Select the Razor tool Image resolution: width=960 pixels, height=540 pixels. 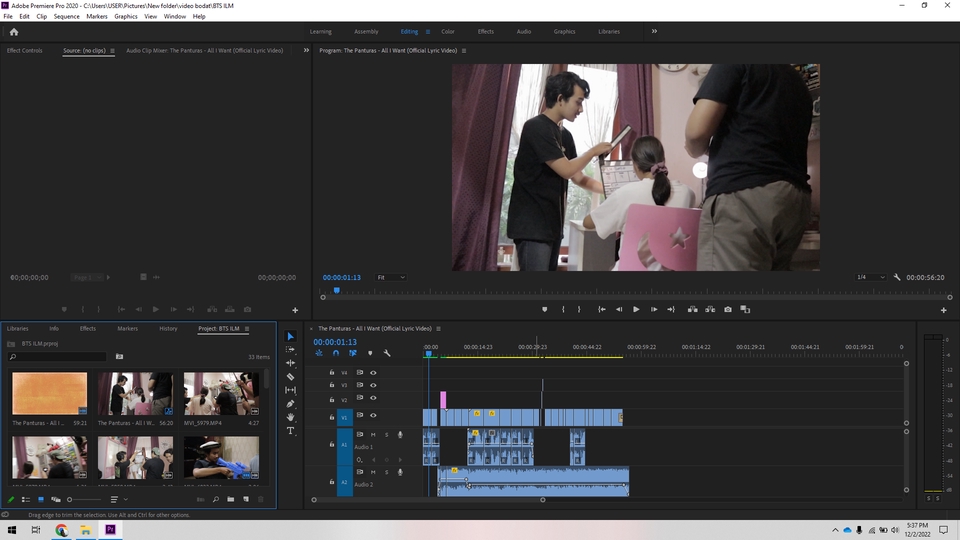(290, 377)
